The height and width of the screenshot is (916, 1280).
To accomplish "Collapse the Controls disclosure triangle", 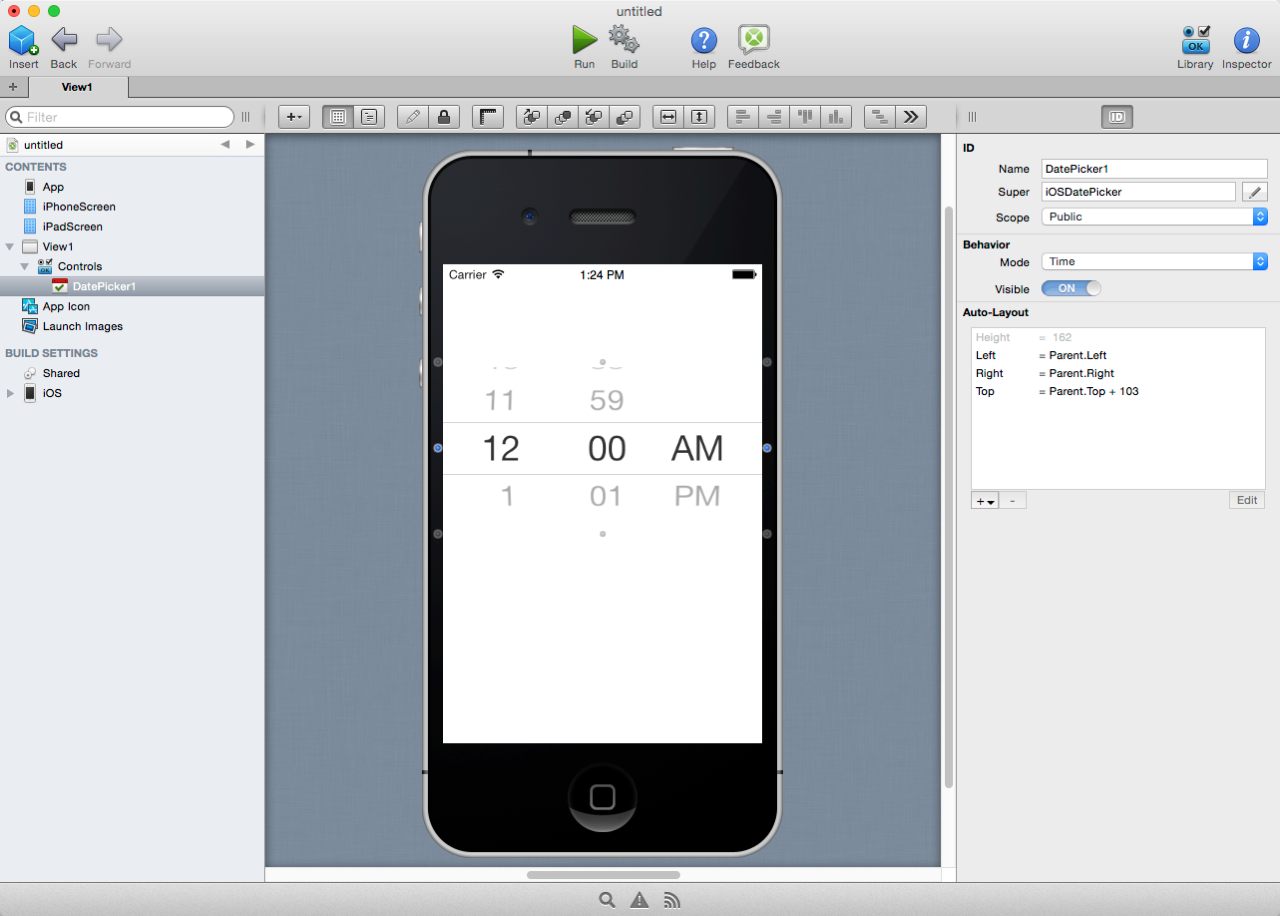I will 25,266.
